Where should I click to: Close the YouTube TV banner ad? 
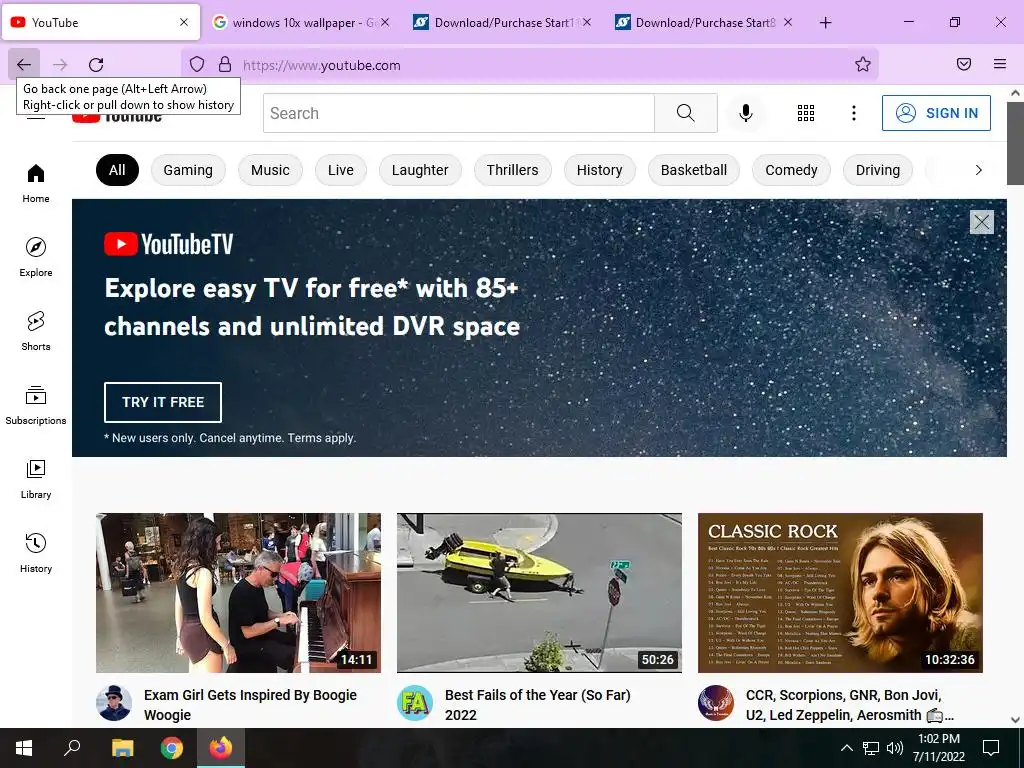tap(982, 222)
